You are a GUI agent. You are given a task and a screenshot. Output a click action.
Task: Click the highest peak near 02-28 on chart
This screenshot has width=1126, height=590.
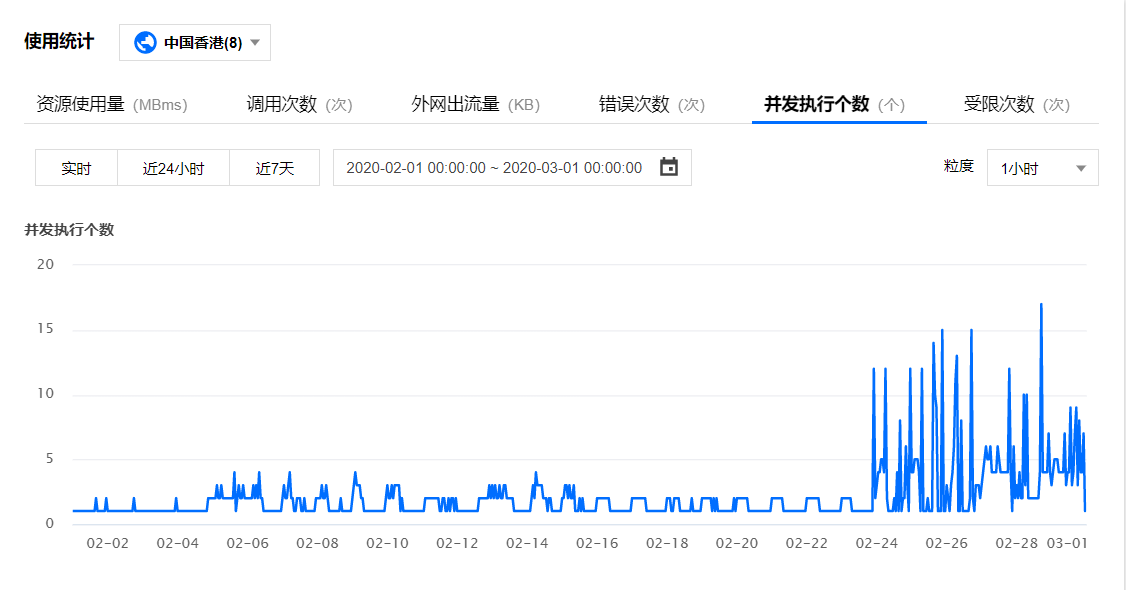[1041, 305]
